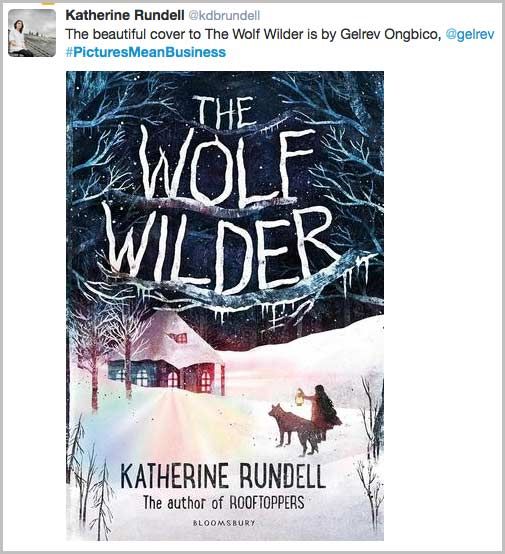Open The Wolf Wilder book cover image
The image size is (505, 554).
225,306
